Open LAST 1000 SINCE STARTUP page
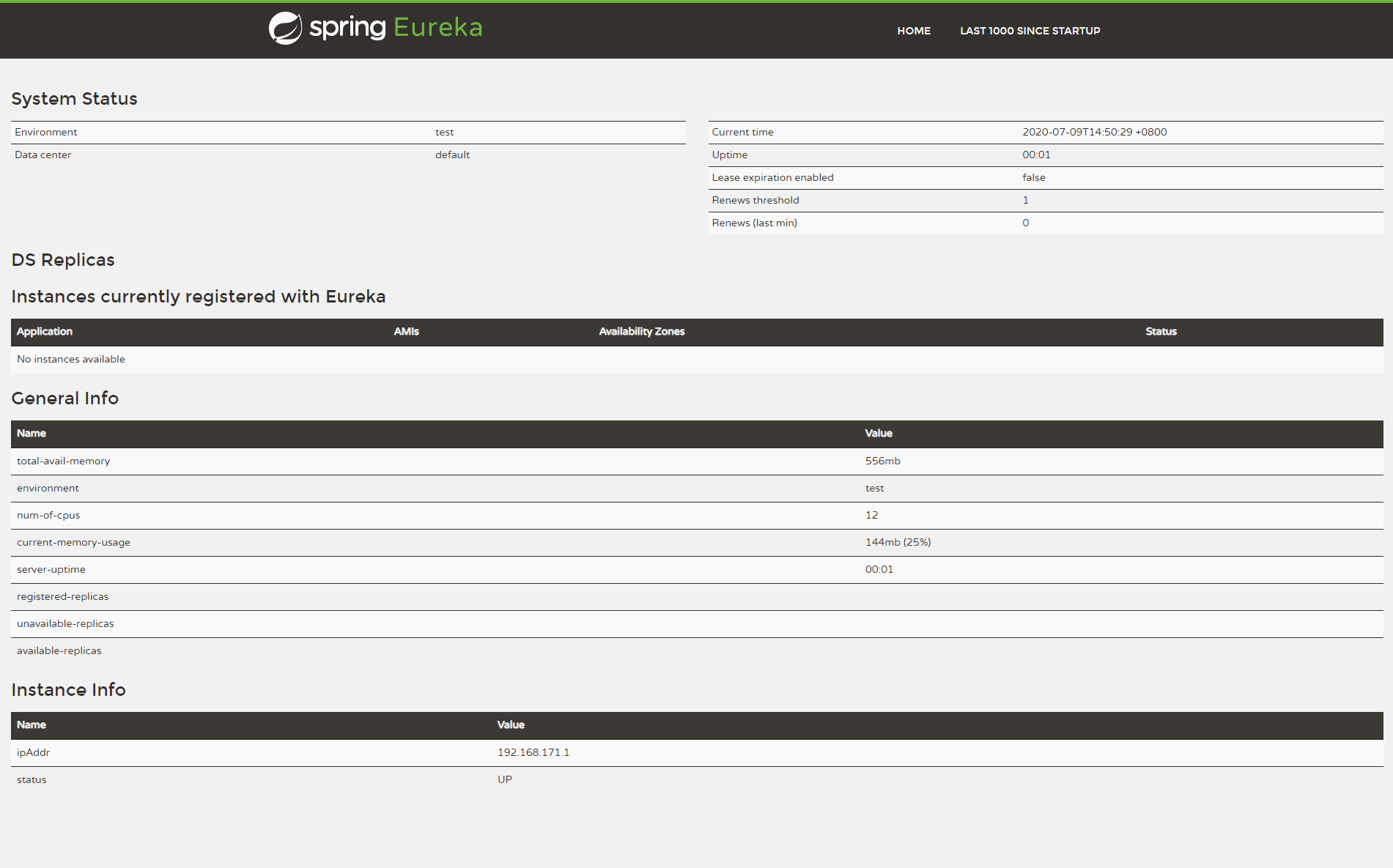The width and height of the screenshot is (1393, 868). 1030,31
